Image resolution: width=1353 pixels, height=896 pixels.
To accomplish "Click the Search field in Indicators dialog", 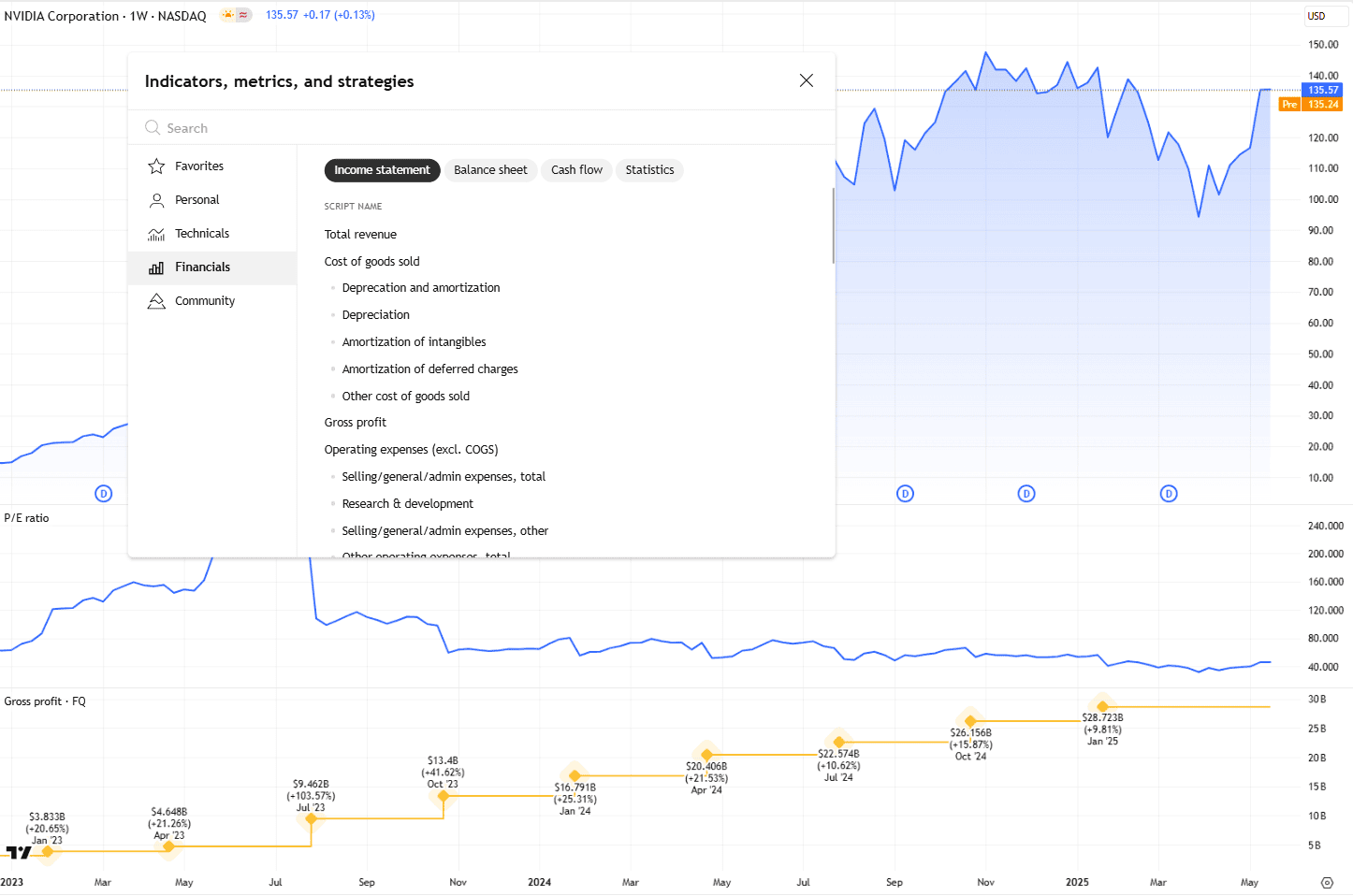I will click(x=481, y=128).
